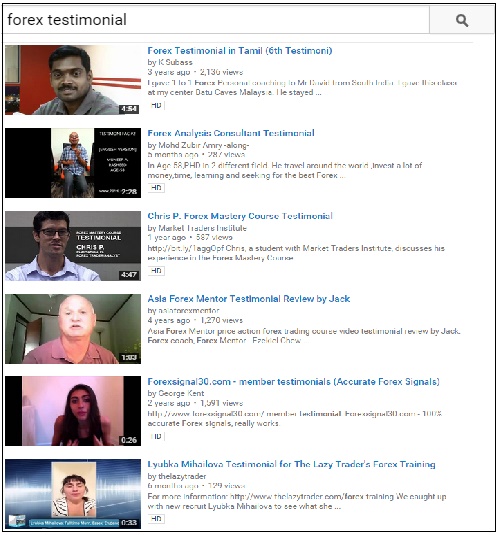Screen dimensions: 500x535
Task: Visit Market Traders Institute channel
Action: point(202,228)
